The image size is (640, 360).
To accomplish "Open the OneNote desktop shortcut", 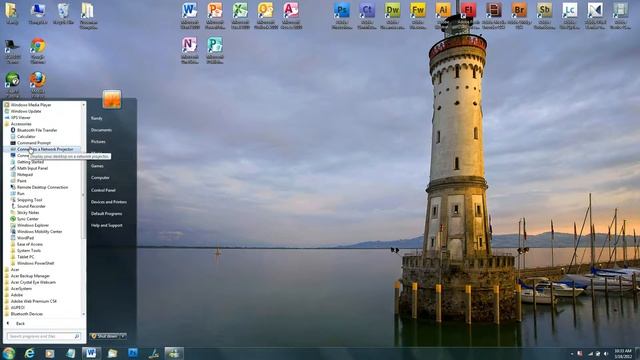I will (190, 50).
